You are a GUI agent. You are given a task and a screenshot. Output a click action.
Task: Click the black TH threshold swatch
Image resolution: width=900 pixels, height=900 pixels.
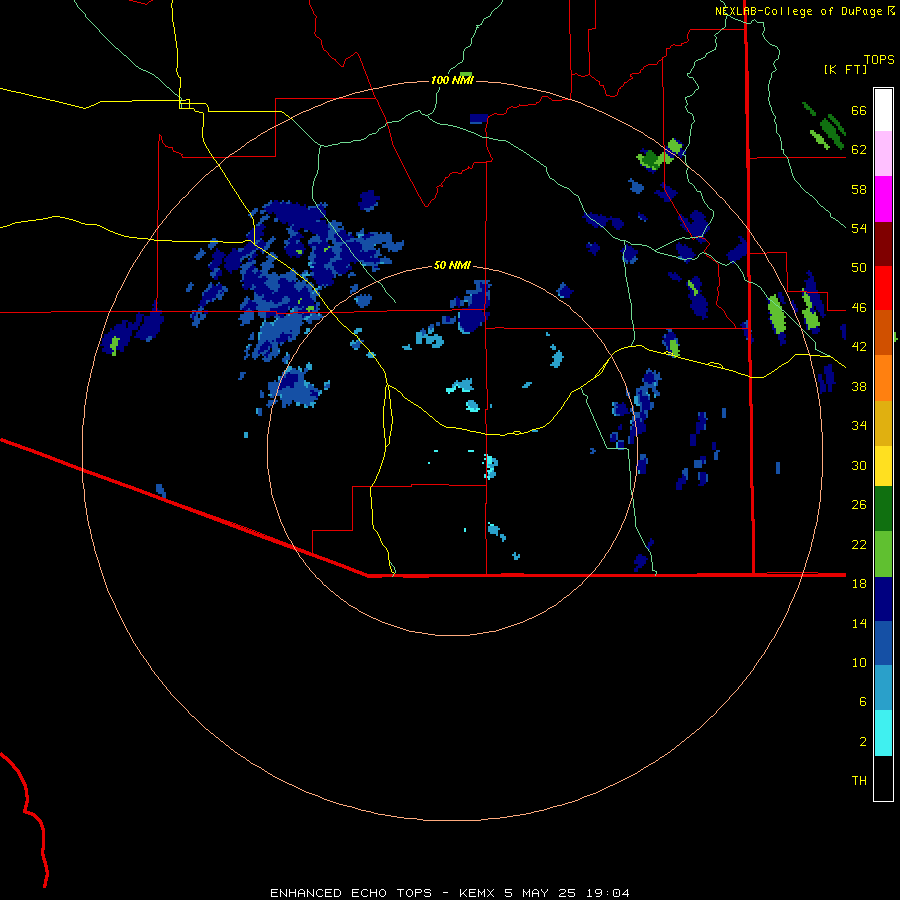pyautogui.click(x=883, y=778)
